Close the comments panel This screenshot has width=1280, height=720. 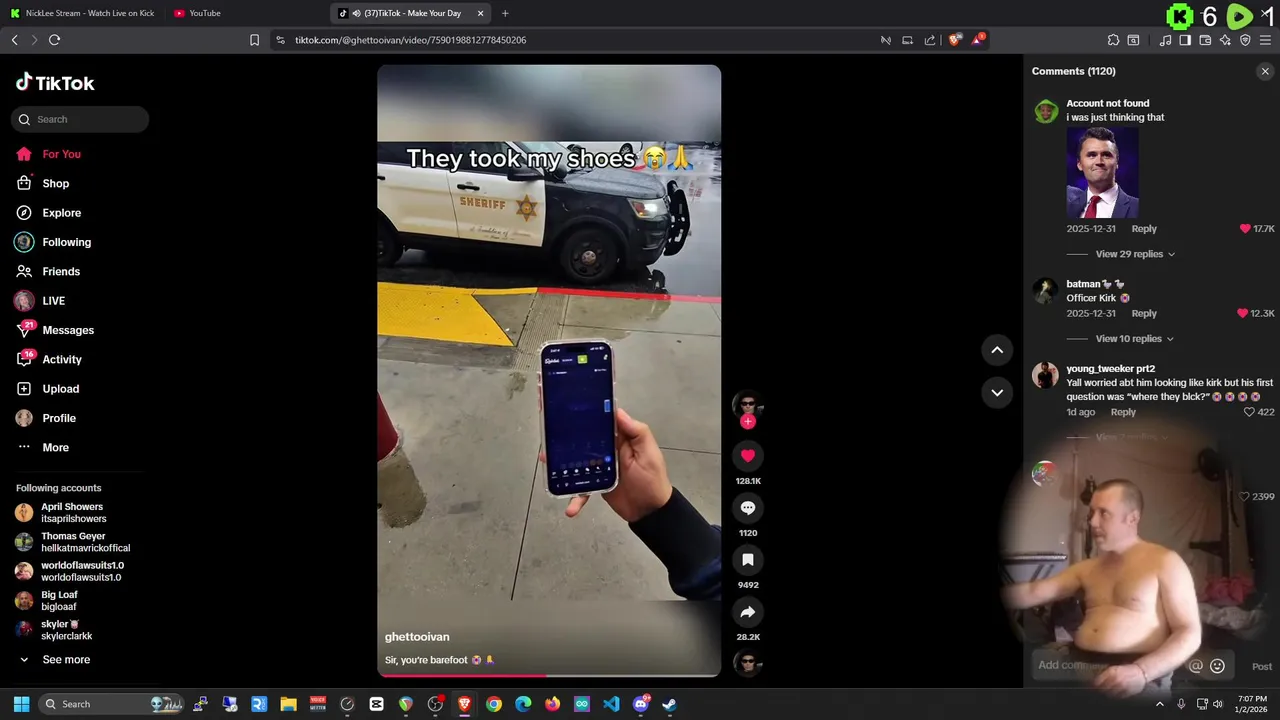click(1265, 71)
